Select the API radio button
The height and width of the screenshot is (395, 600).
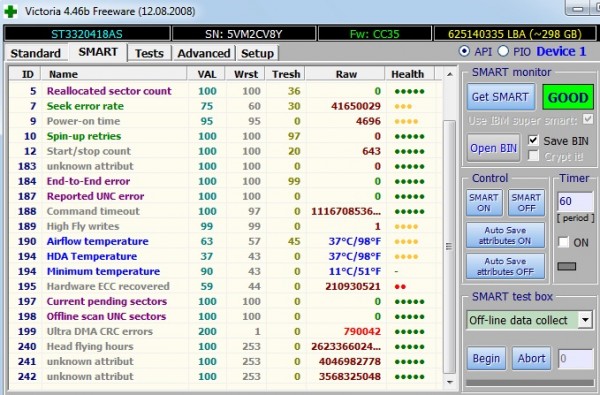pyautogui.click(x=464, y=51)
